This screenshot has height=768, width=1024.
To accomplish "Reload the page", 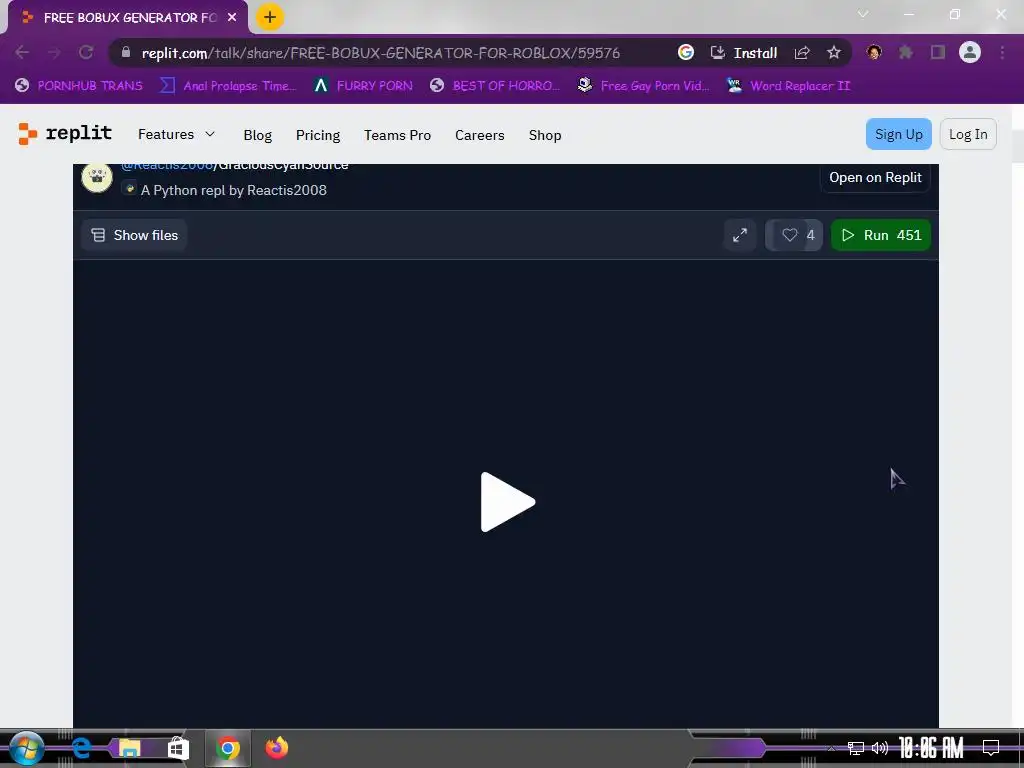I will 86,52.
